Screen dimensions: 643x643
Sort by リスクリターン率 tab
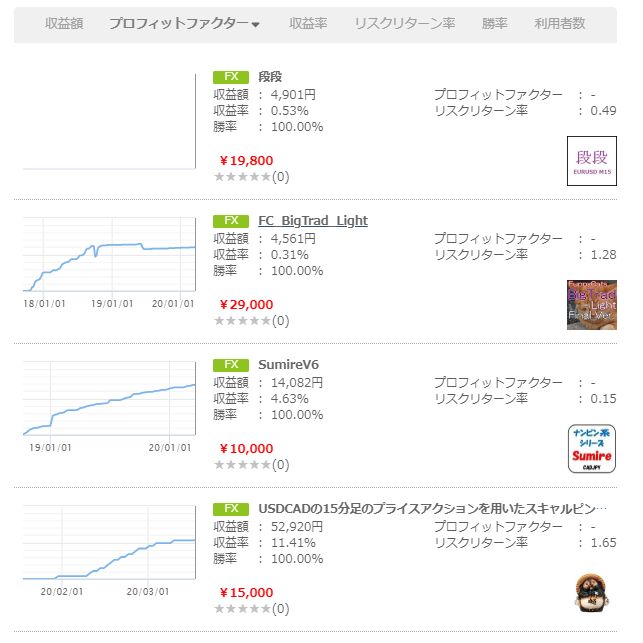(404, 23)
